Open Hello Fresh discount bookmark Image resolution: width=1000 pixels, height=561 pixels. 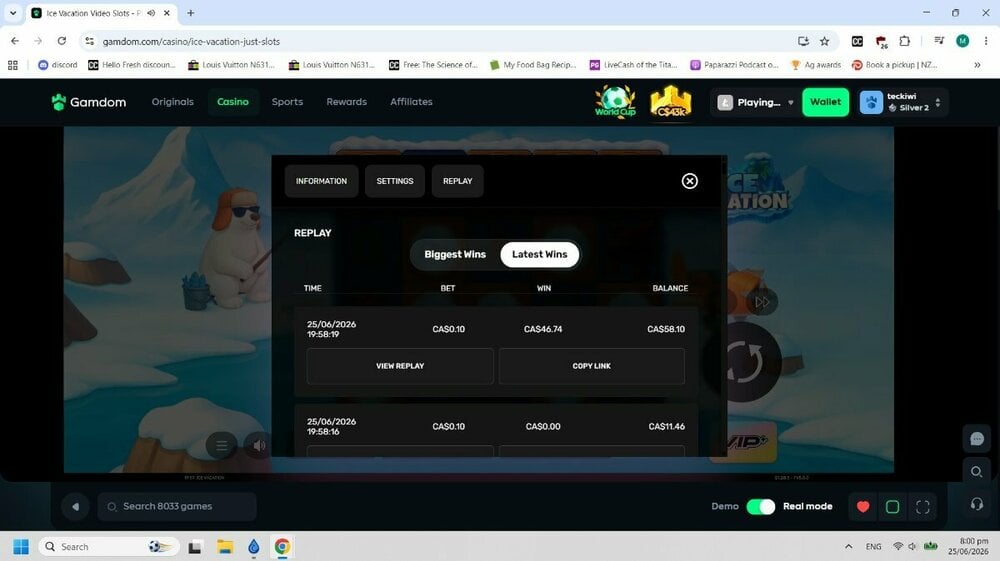point(132,65)
